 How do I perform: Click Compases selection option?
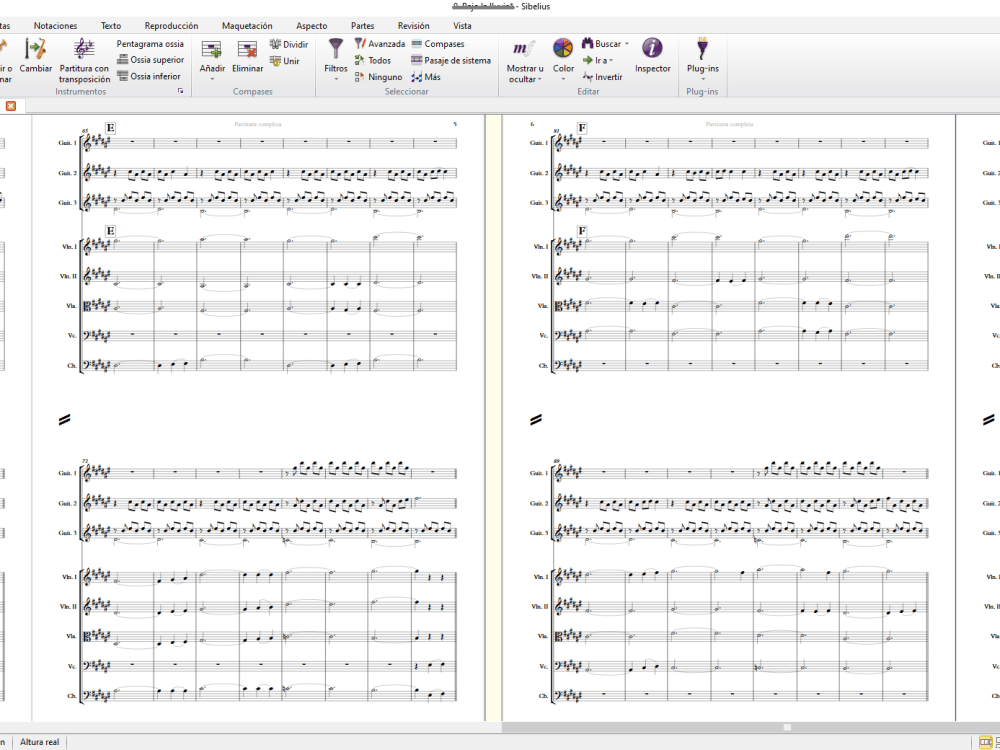[x=438, y=44]
